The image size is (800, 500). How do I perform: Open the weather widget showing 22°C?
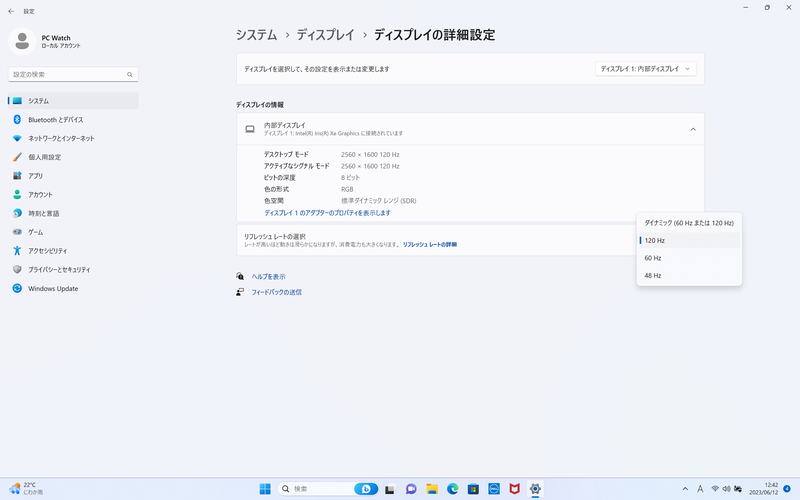click(x=27, y=489)
